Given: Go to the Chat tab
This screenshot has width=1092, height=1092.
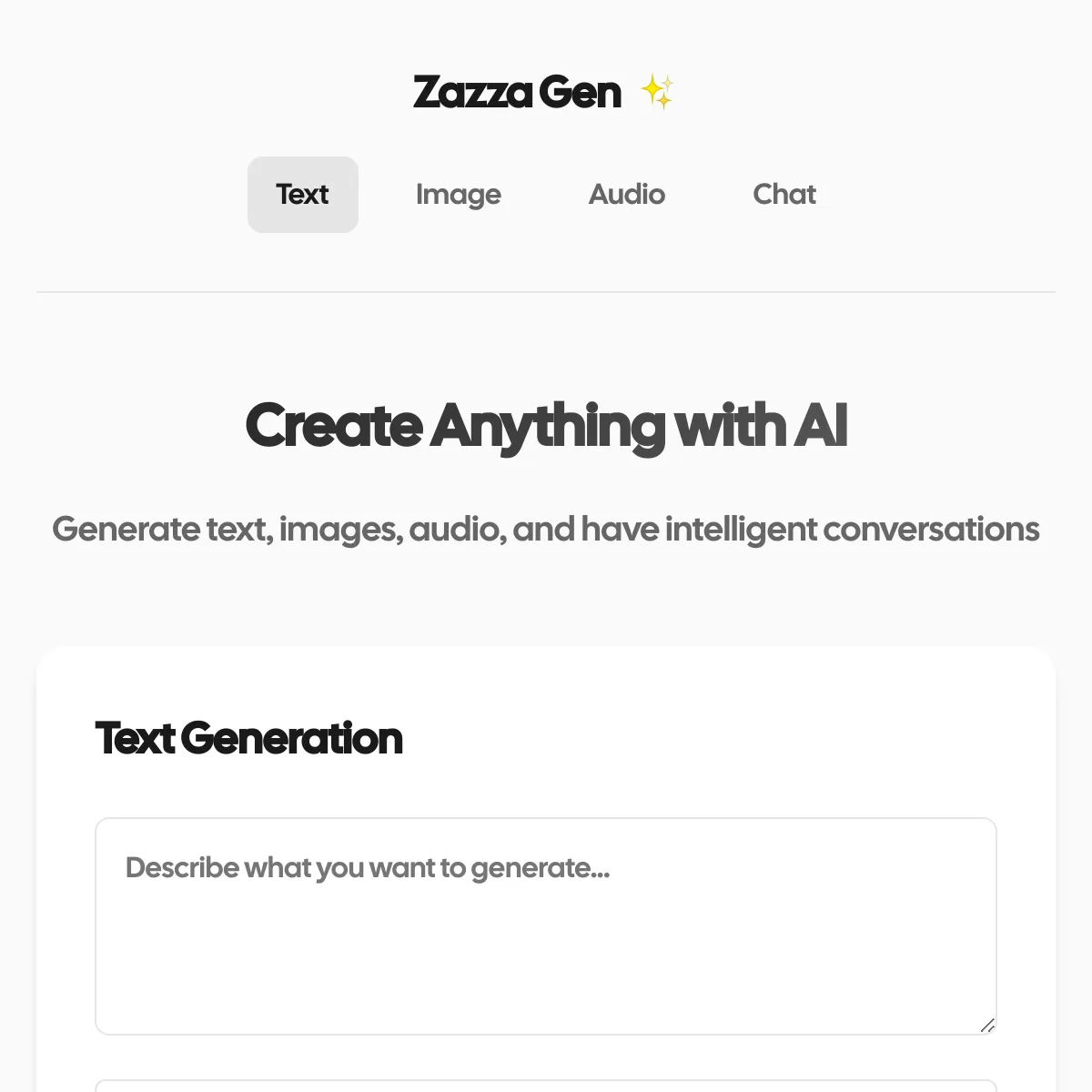Looking at the screenshot, I should (x=784, y=195).
